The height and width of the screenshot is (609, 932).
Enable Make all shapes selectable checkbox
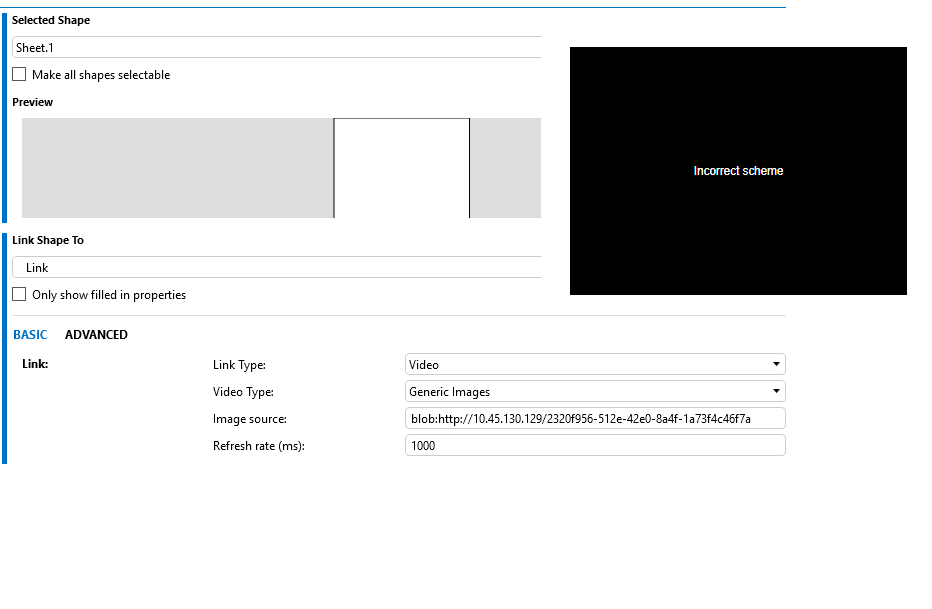point(19,75)
